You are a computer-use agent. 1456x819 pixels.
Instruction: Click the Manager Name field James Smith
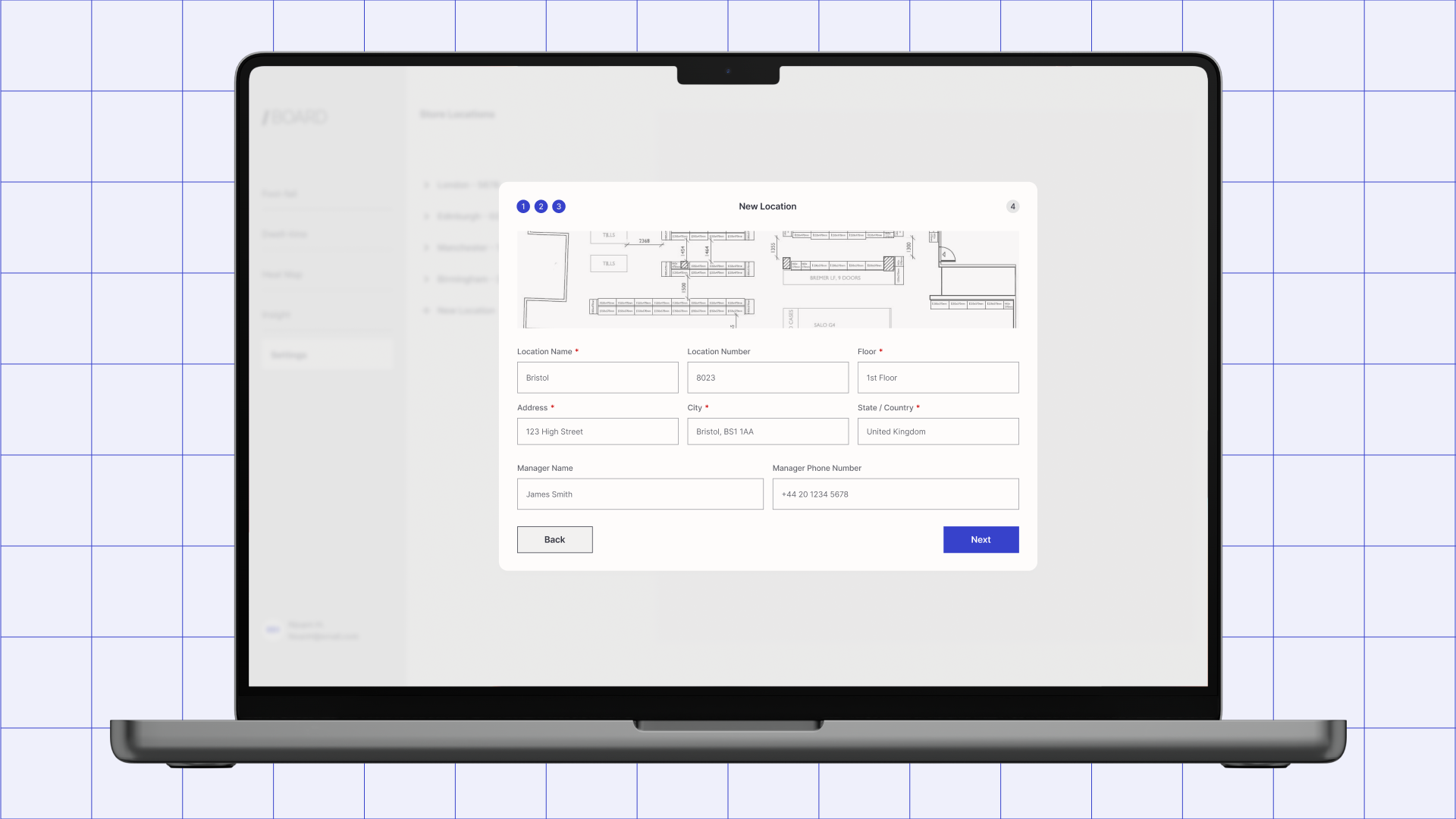point(640,494)
